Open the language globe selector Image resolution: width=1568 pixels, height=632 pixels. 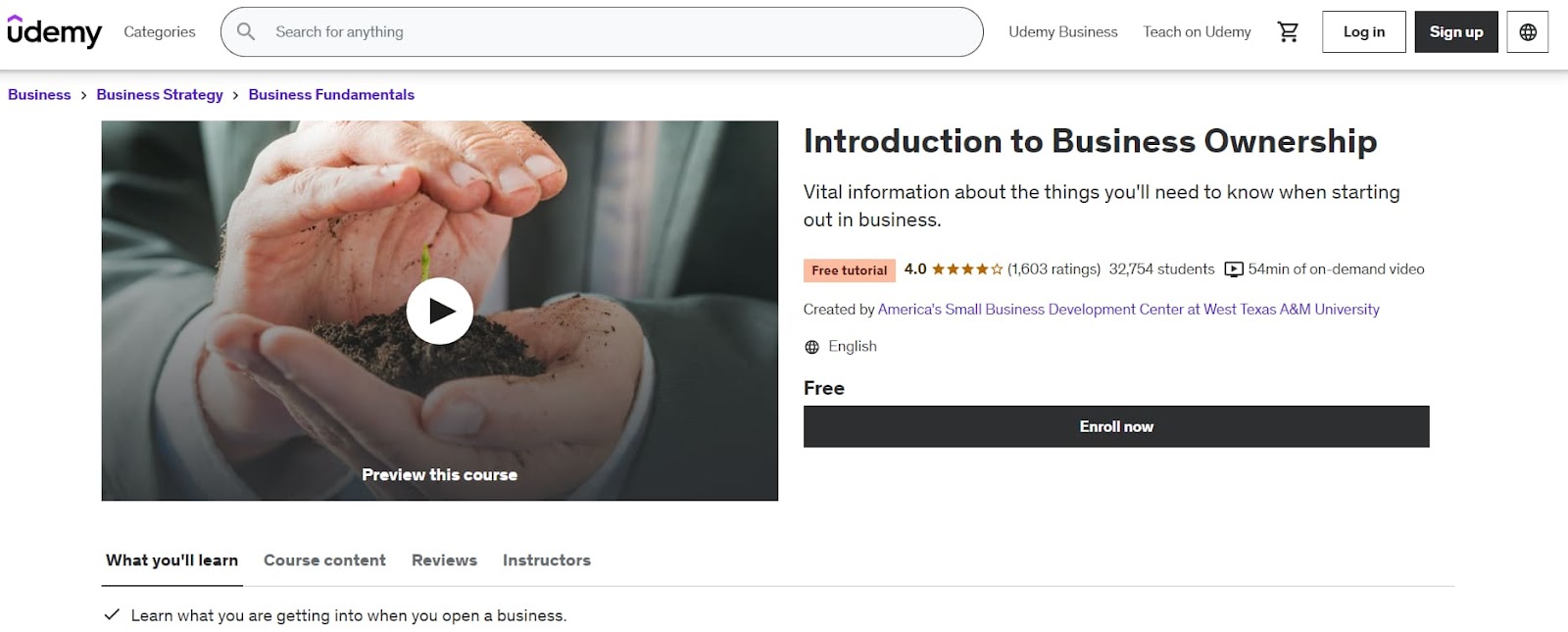[1527, 31]
